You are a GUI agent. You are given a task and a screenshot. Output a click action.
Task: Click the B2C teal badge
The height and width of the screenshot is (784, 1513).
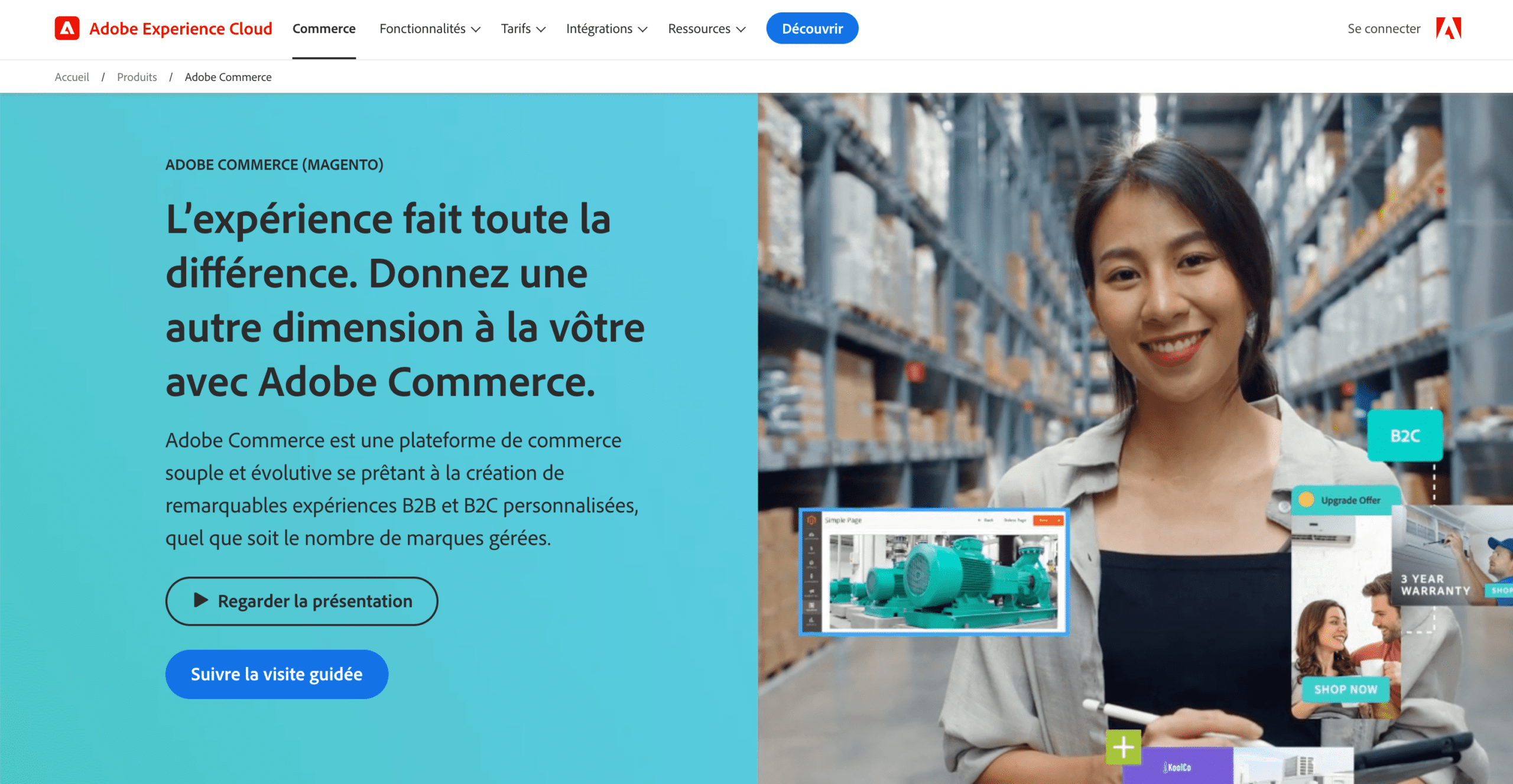point(1405,436)
